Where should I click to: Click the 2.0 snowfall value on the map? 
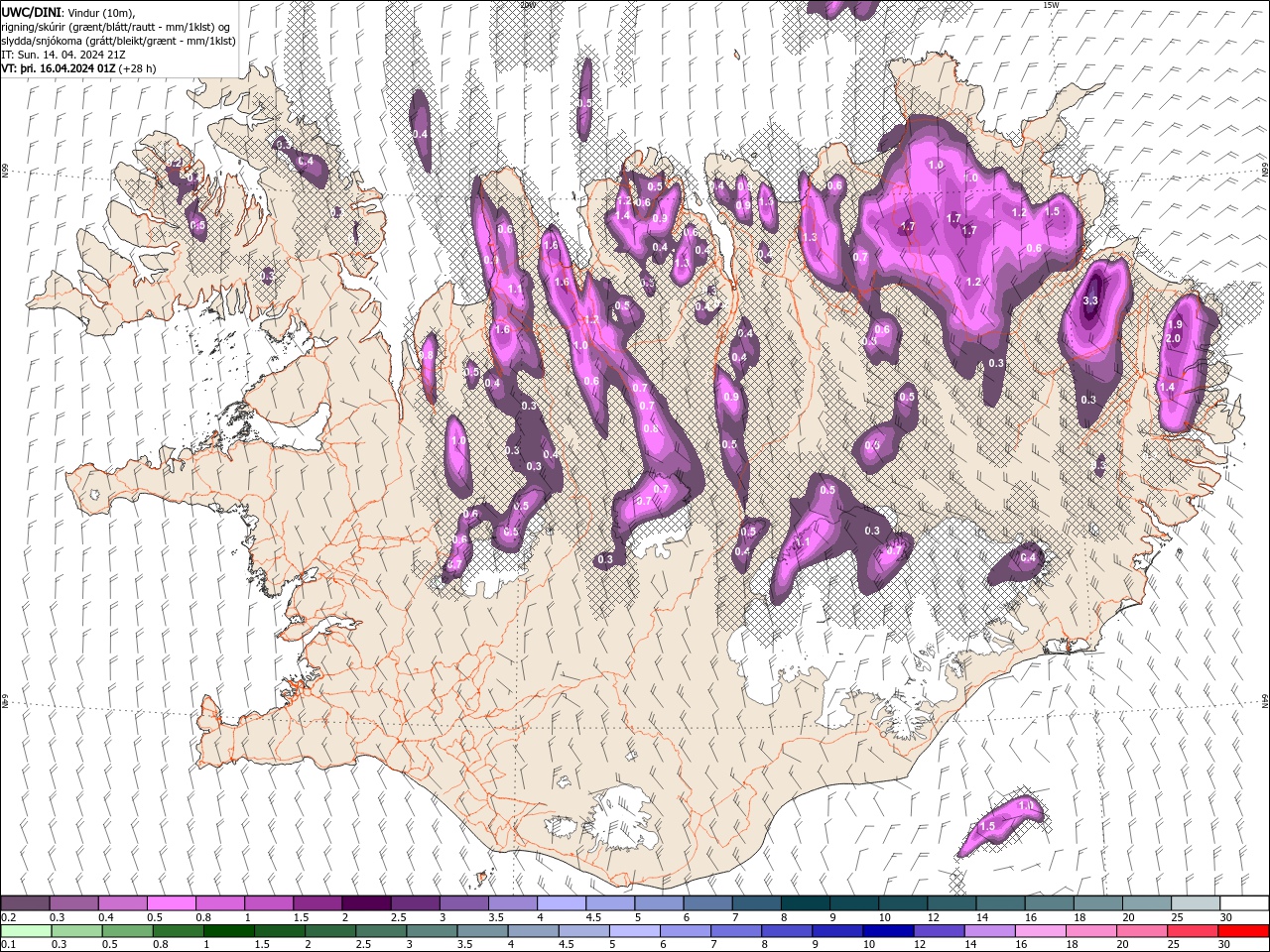point(1172,339)
